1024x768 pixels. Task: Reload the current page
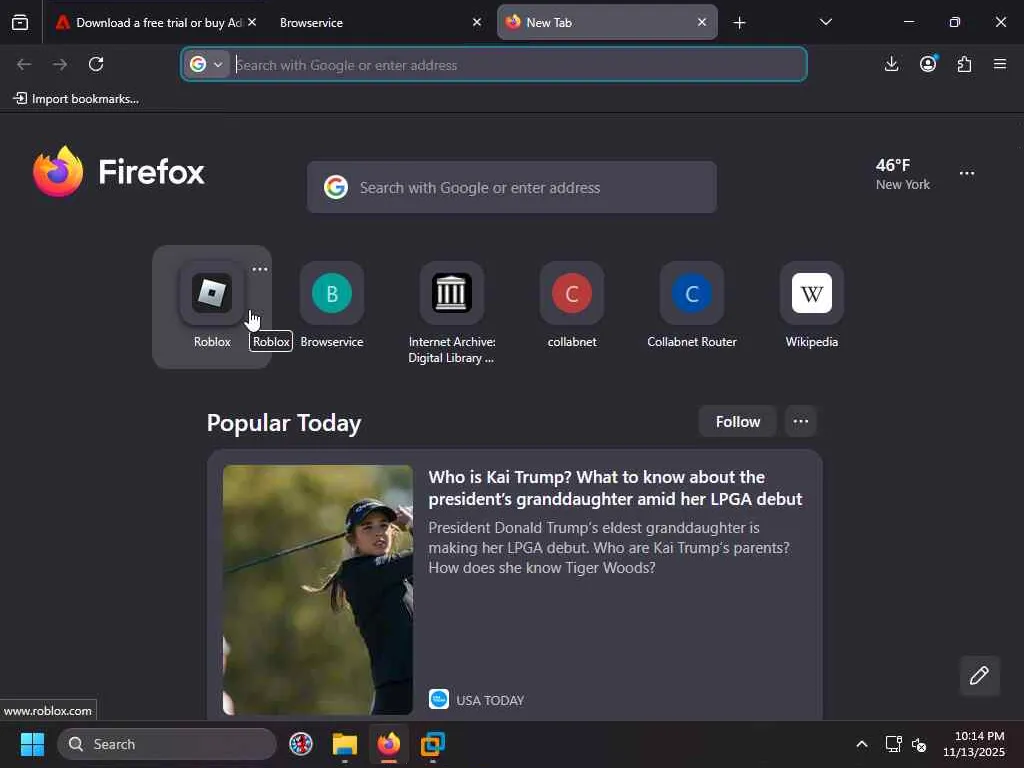click(96, 64)
